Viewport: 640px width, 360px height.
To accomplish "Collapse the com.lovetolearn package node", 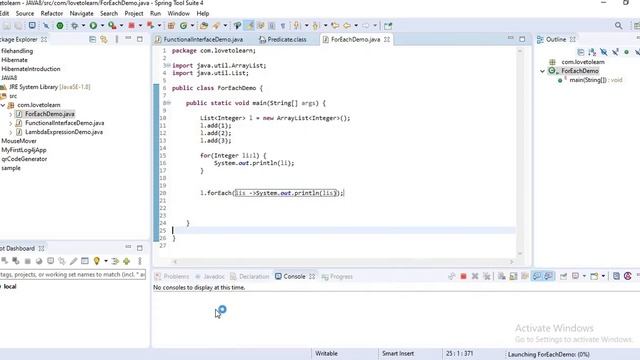I will (x=3, y=105).
